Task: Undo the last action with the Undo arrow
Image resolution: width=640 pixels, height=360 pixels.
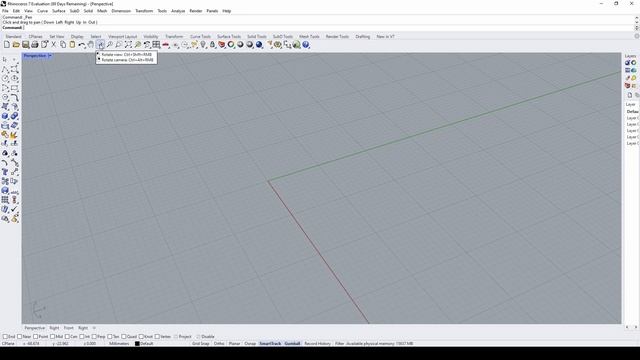Action: (82, 45)
